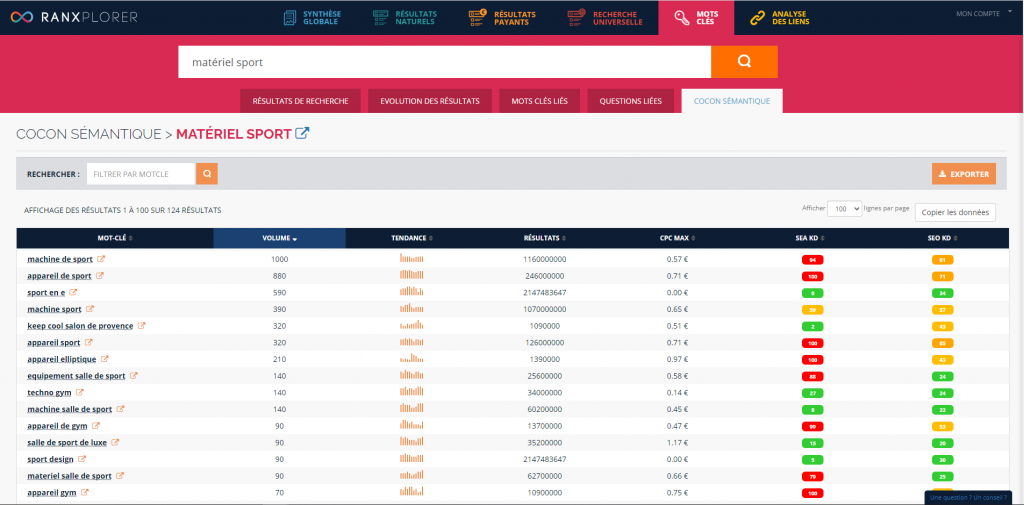
Task: Sort table by Résultats column
Action: click(545, 238)
